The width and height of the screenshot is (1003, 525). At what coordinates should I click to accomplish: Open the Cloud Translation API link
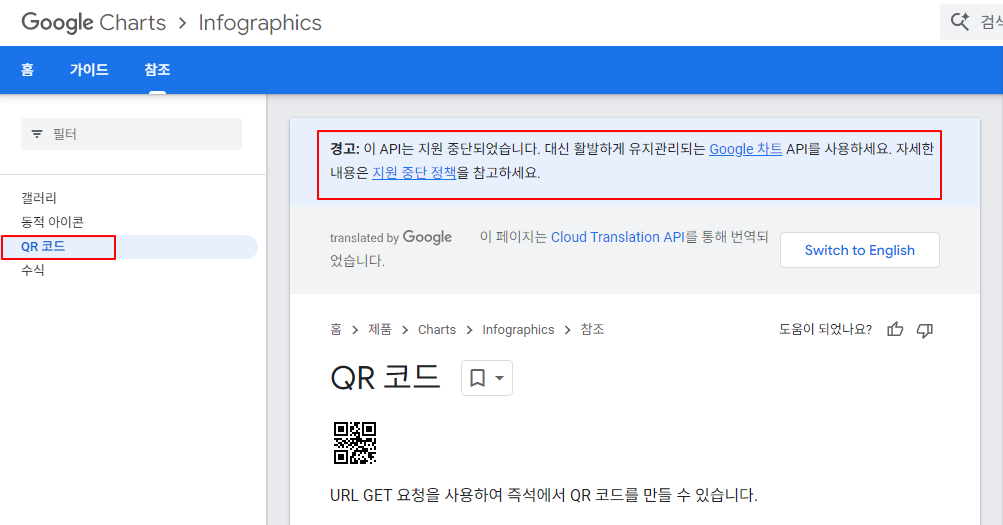617,237
